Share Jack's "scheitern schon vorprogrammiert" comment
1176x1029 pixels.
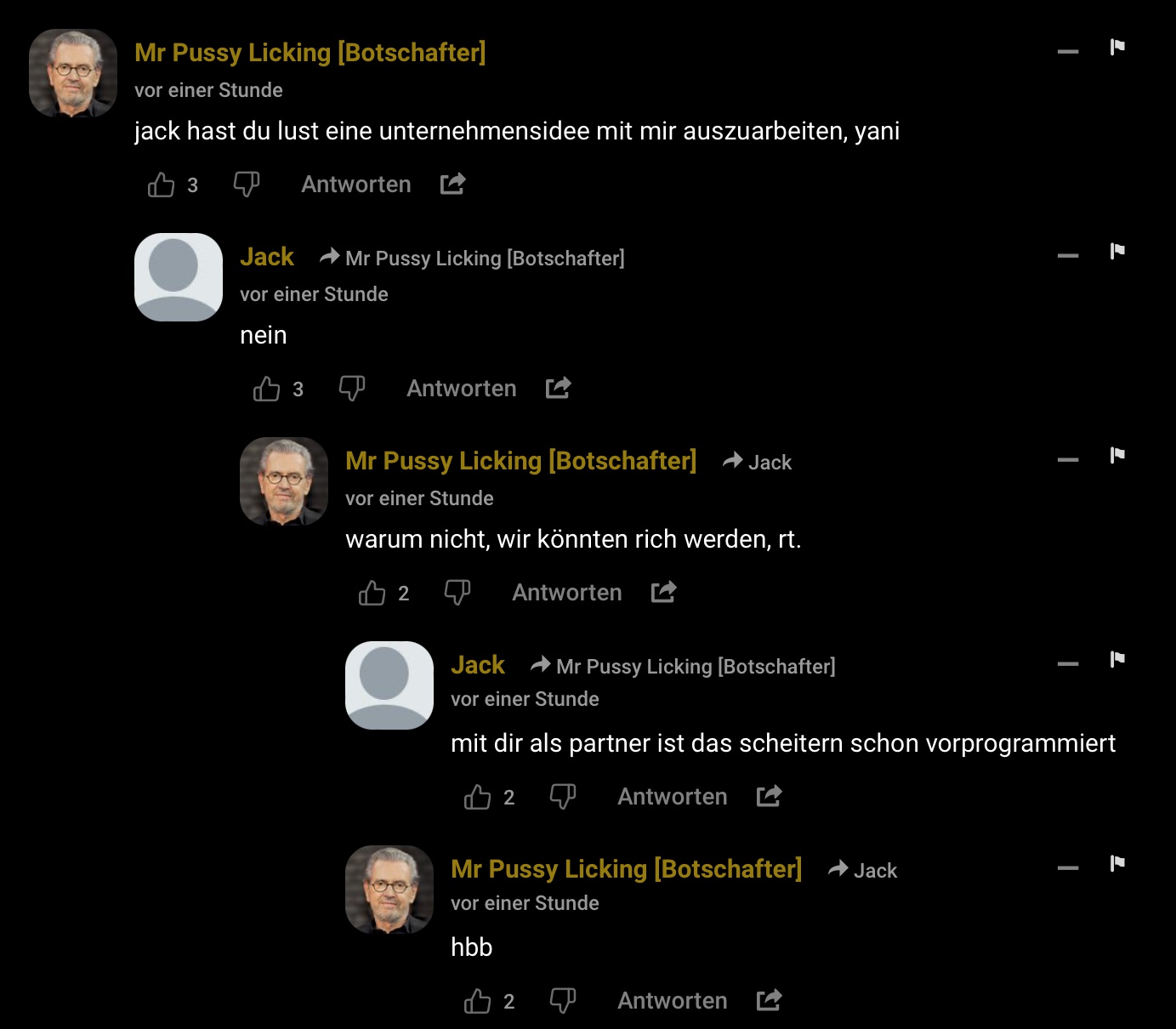(x=769, y=796)
